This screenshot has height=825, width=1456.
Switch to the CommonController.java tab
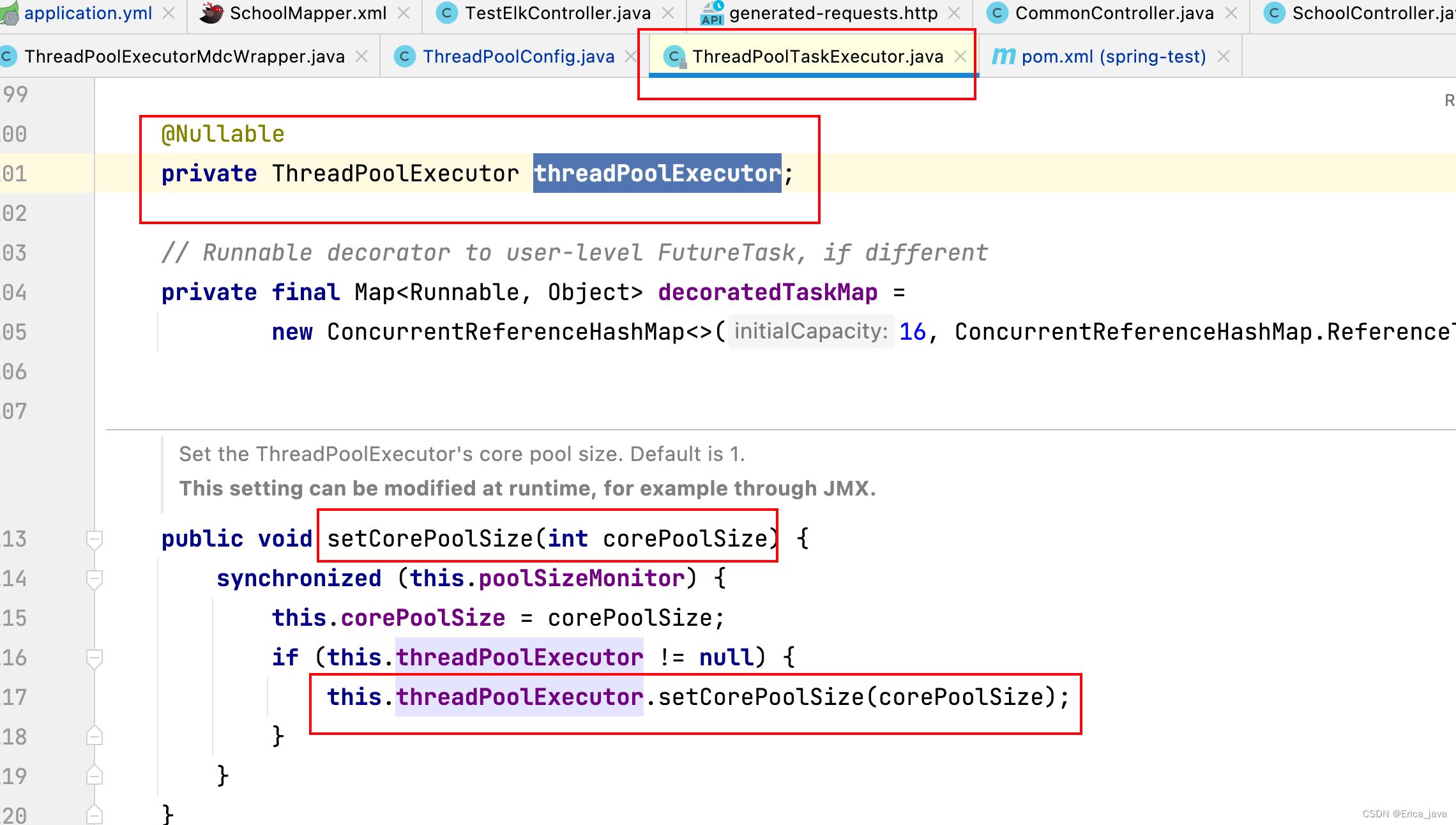1114,13
